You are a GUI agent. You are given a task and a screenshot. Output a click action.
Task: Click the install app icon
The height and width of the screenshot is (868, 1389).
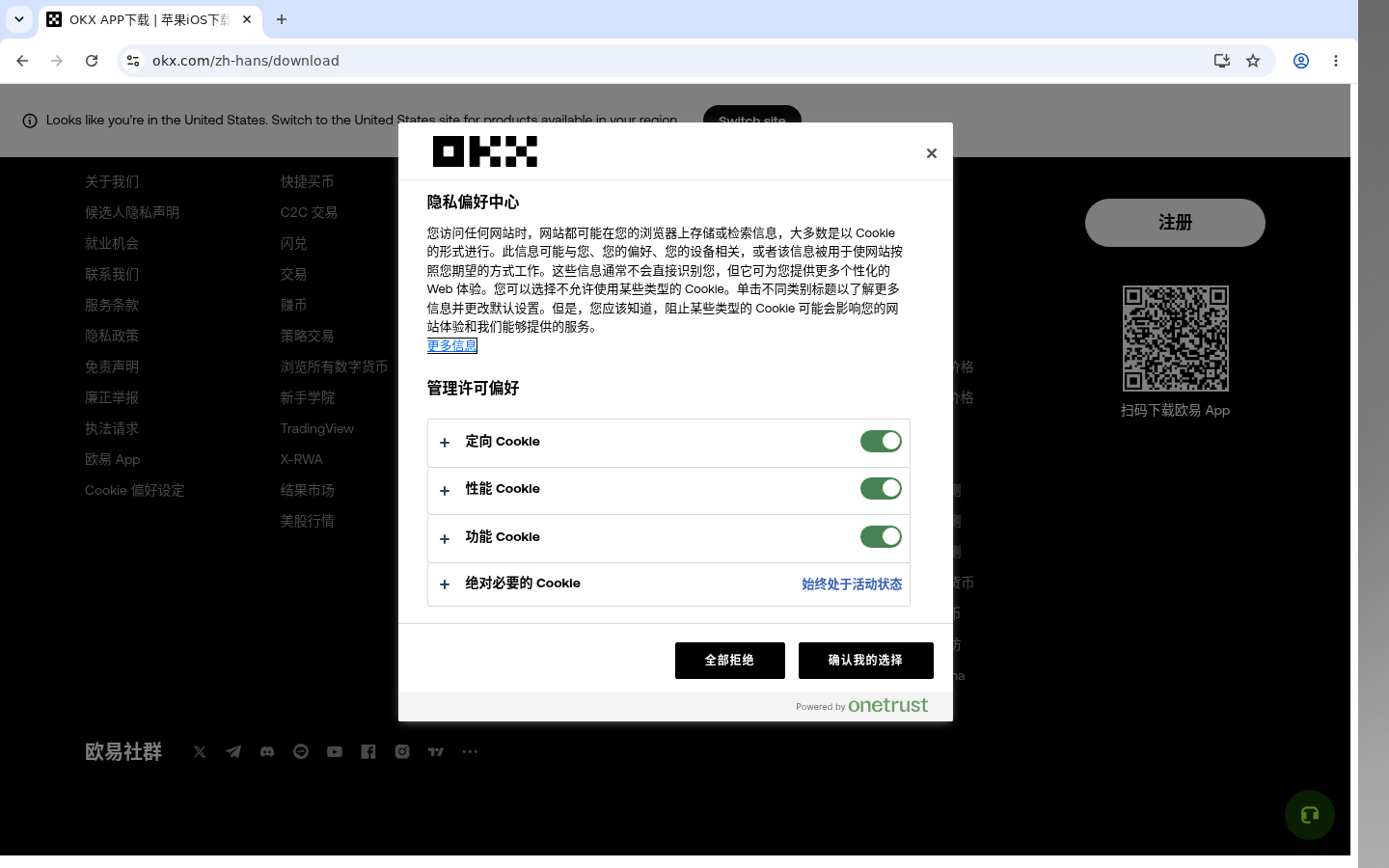click(x=1222, y=61)
